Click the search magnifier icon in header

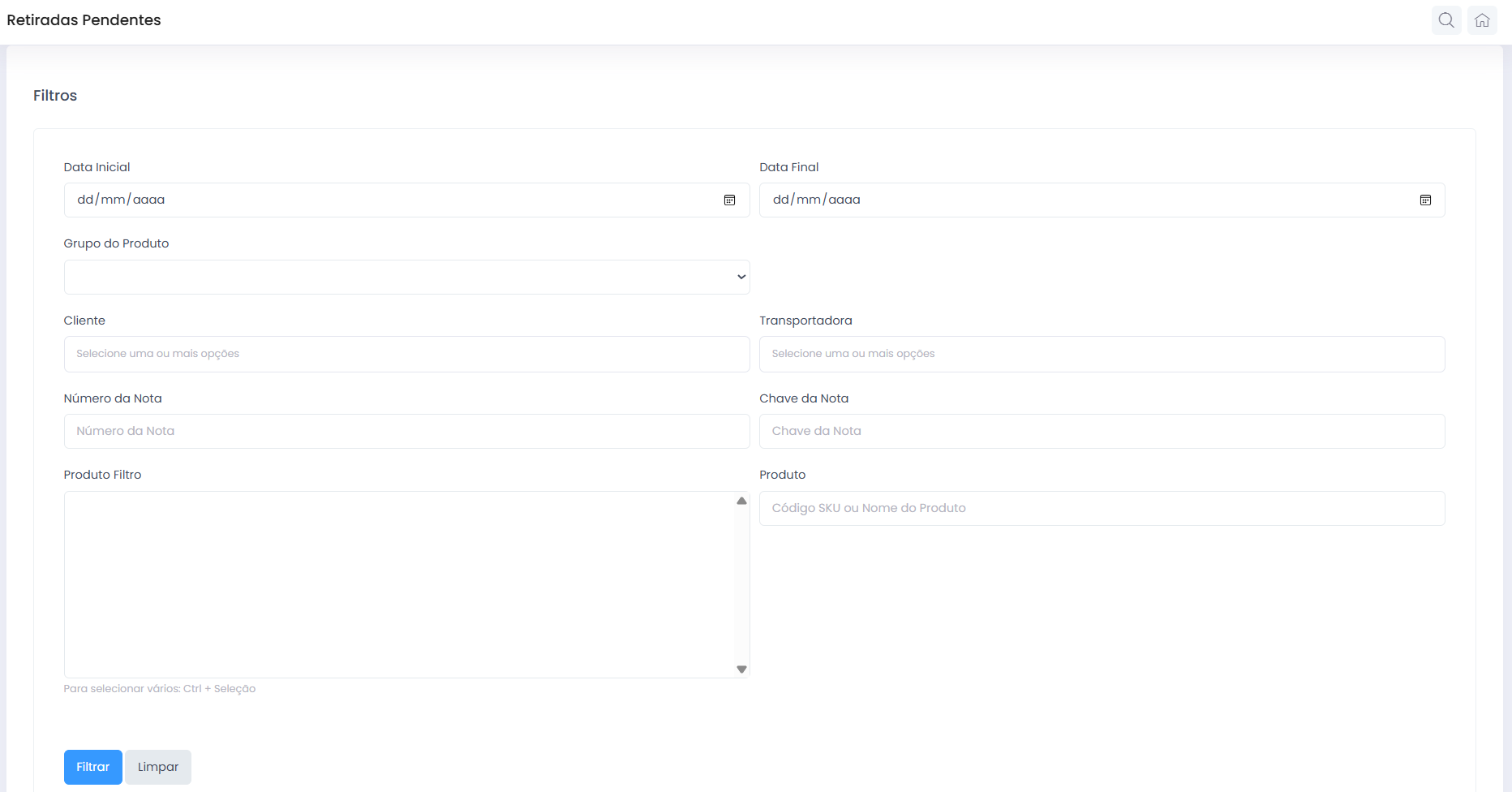(1446, 20)
